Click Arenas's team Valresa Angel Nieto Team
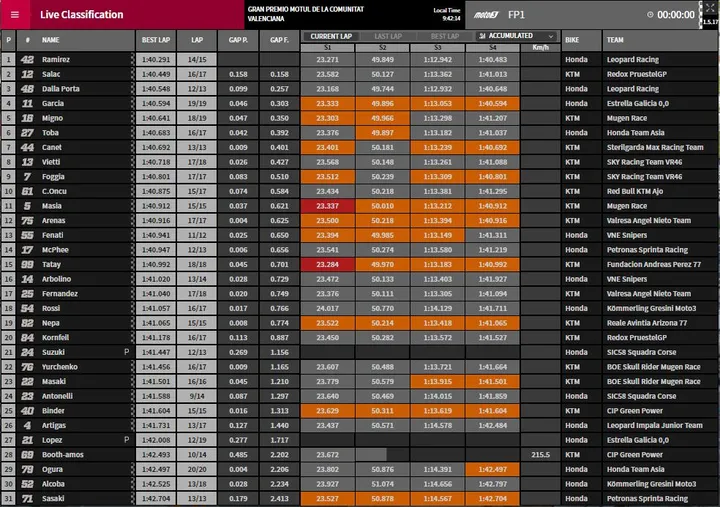 tap(648, 220)
